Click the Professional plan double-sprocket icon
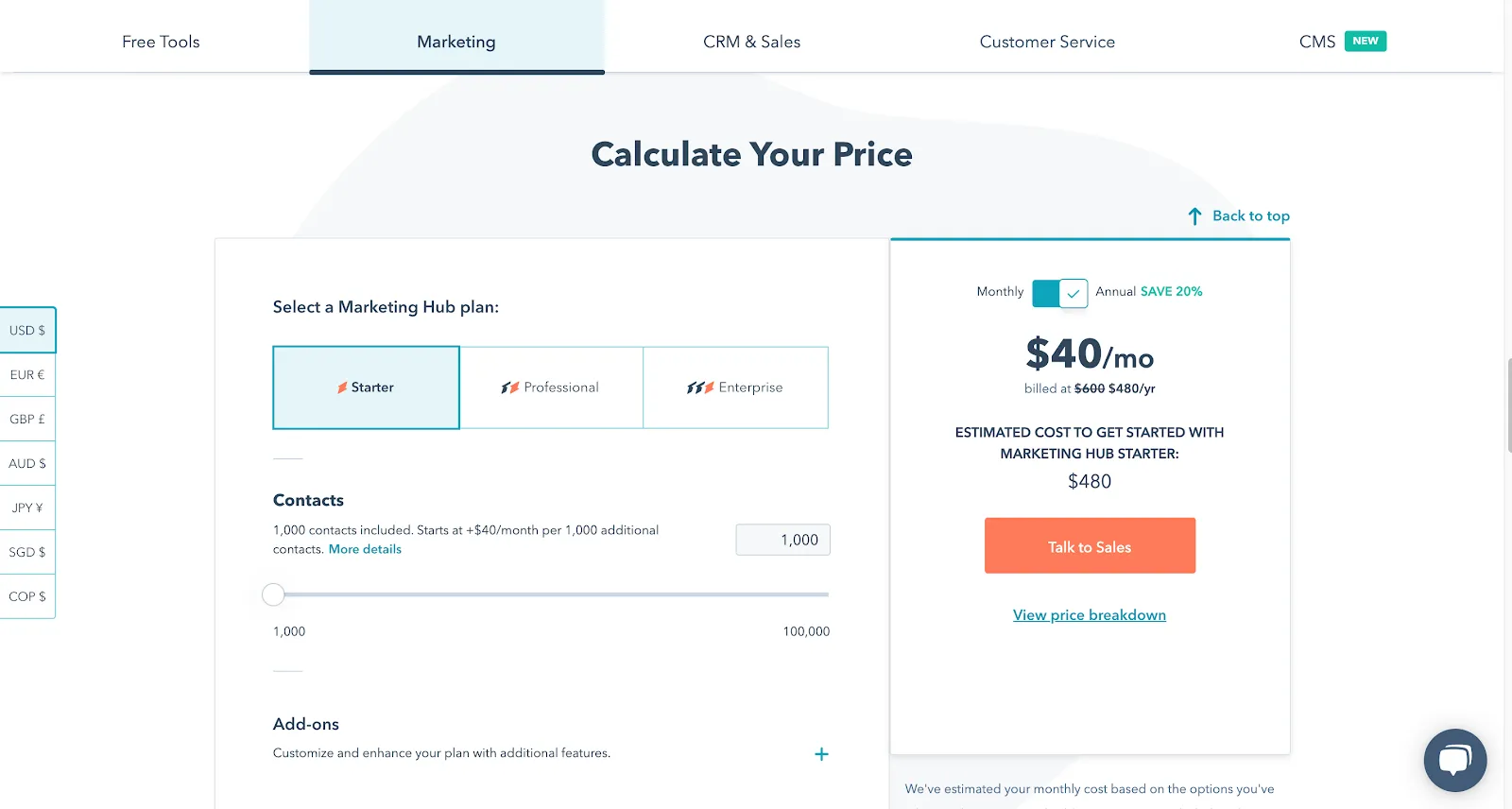 click(510, 387)
